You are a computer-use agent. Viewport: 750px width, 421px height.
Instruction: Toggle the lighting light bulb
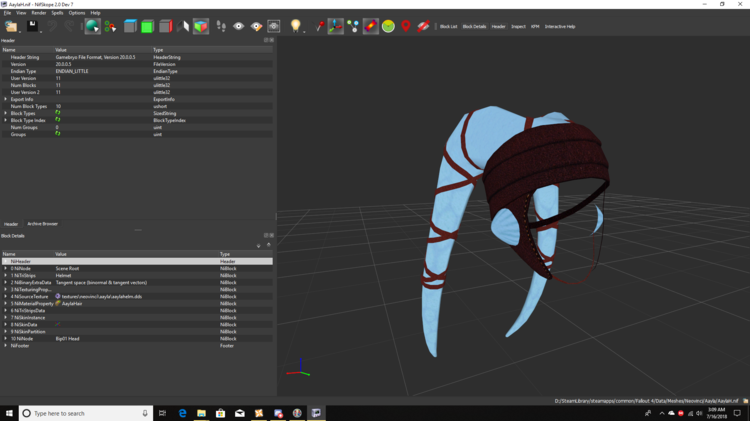point(296,26)
